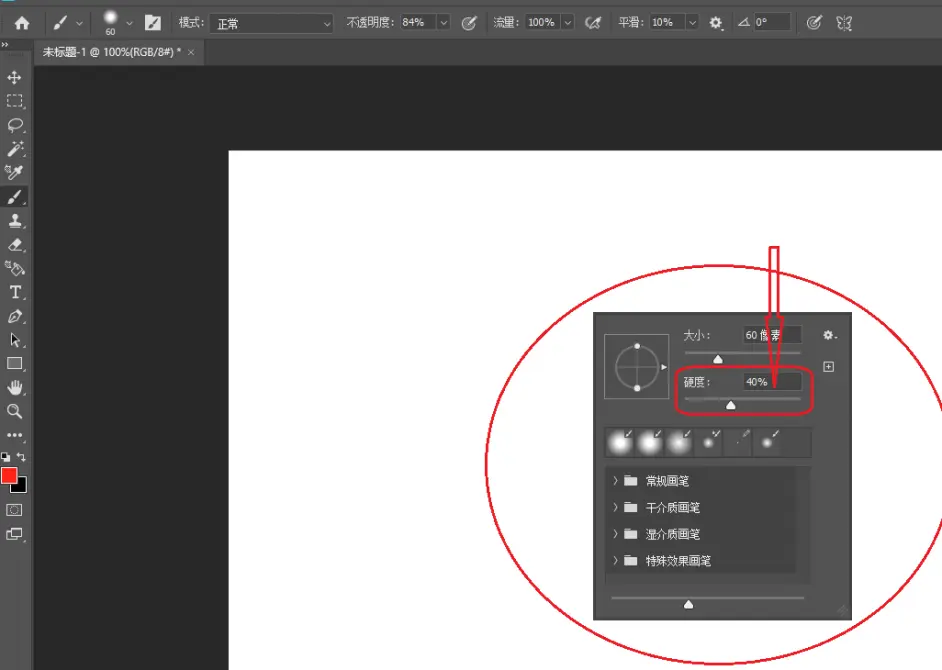The image size is (942, 670).
Task: Select the Eraser tool
Action: 14,245
